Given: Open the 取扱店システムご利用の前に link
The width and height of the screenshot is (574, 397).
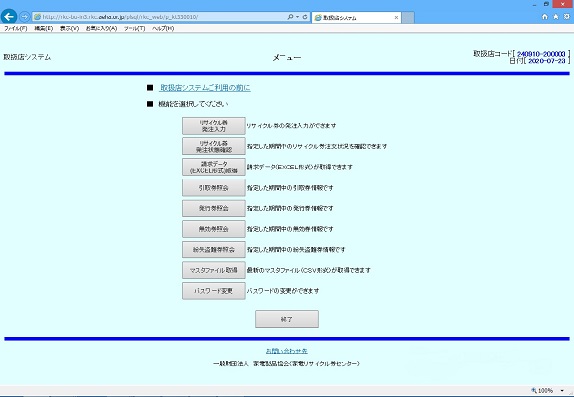Looking at the screenshot, I should coord(205,88).
